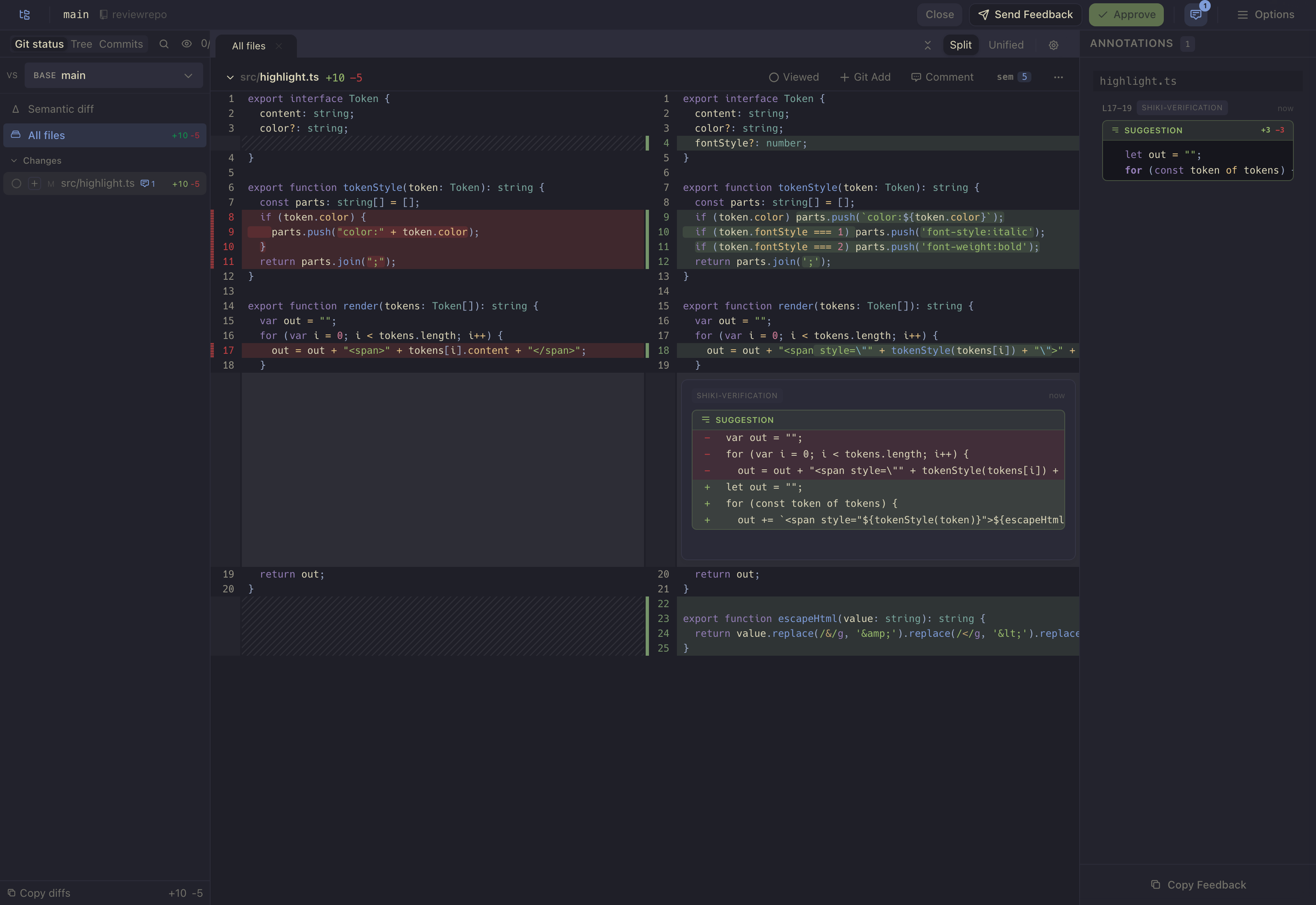
Task: Click the vs label beside BASE dropdown
Action: click(12, 75)
